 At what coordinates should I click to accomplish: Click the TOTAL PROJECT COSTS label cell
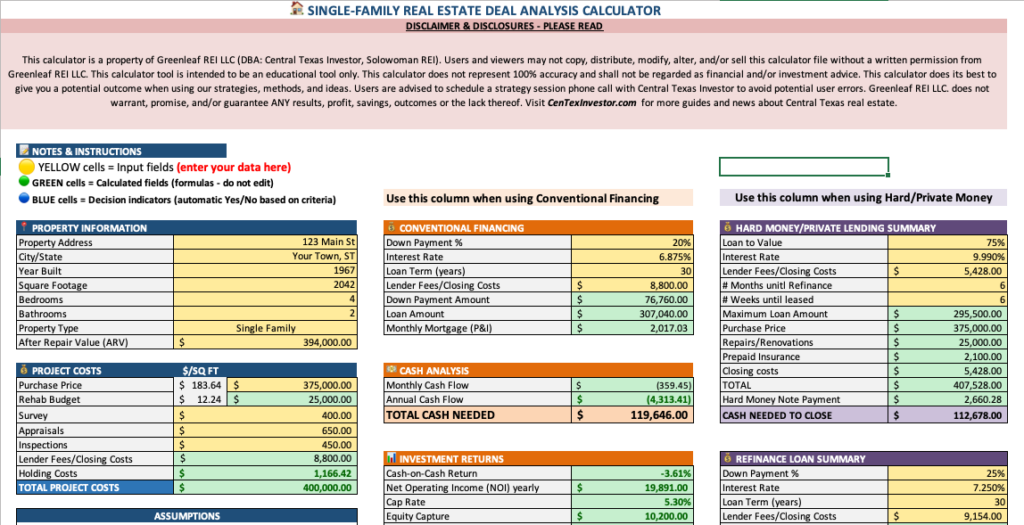(95, 488)
